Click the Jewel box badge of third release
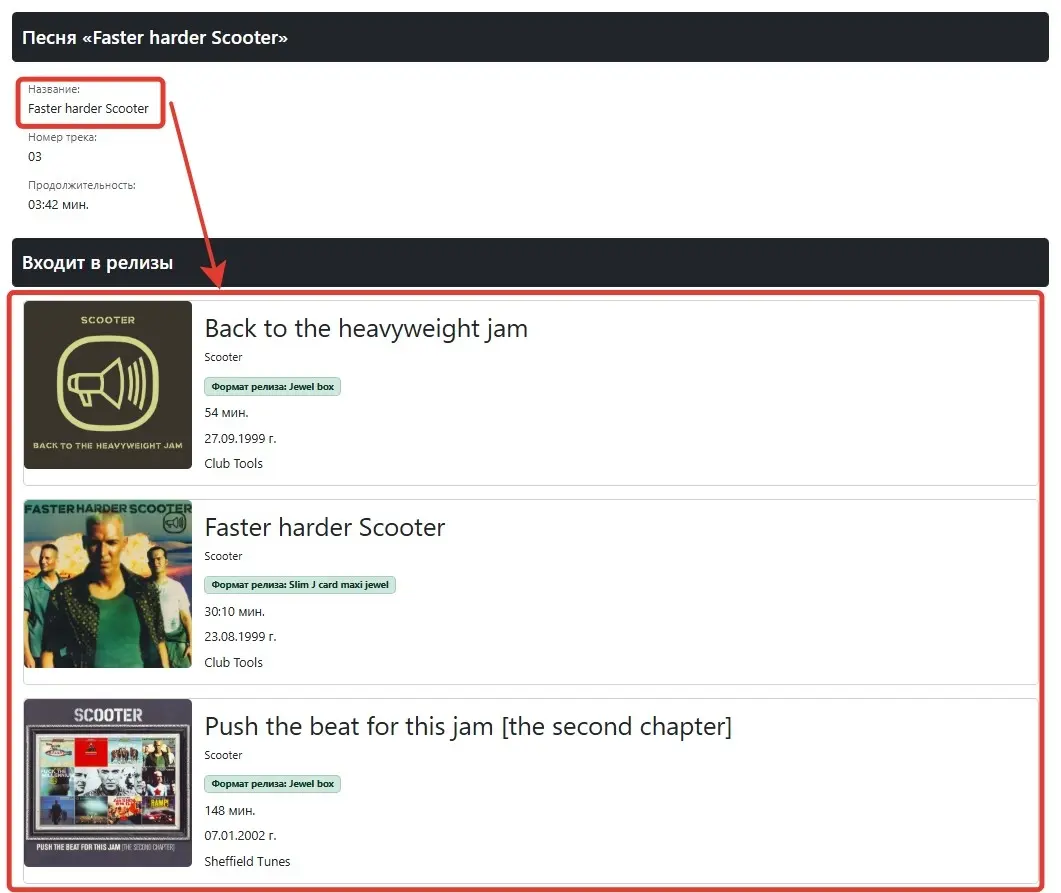 point(273,783)
